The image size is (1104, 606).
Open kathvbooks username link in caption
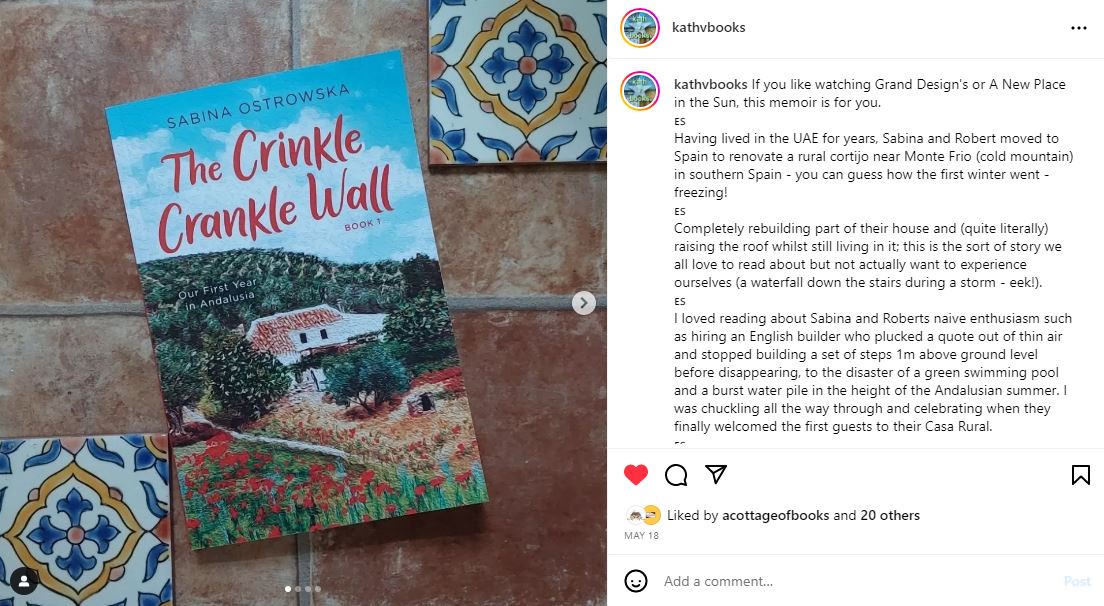[x=710, y=84]
